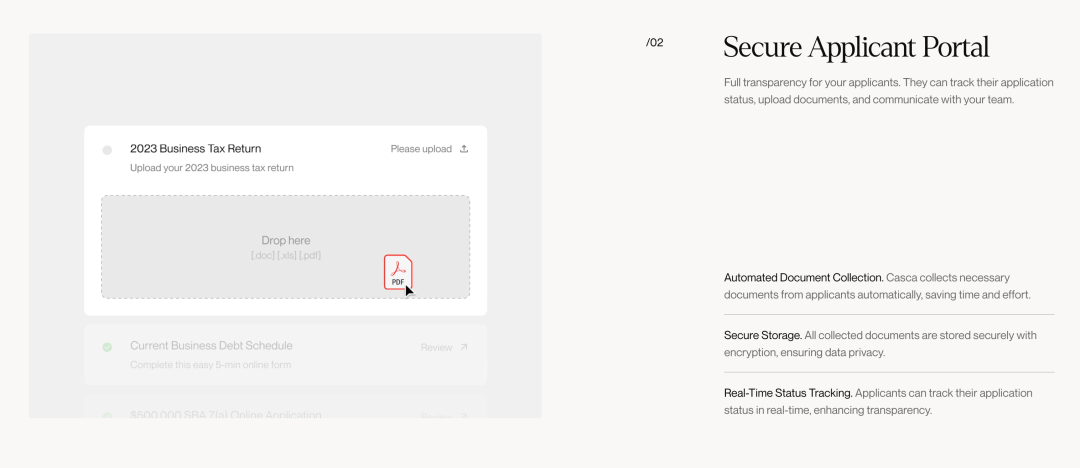Click the red PDF file icon
The height and width of the screenshot is (468, 1080).
pos(398,272)
